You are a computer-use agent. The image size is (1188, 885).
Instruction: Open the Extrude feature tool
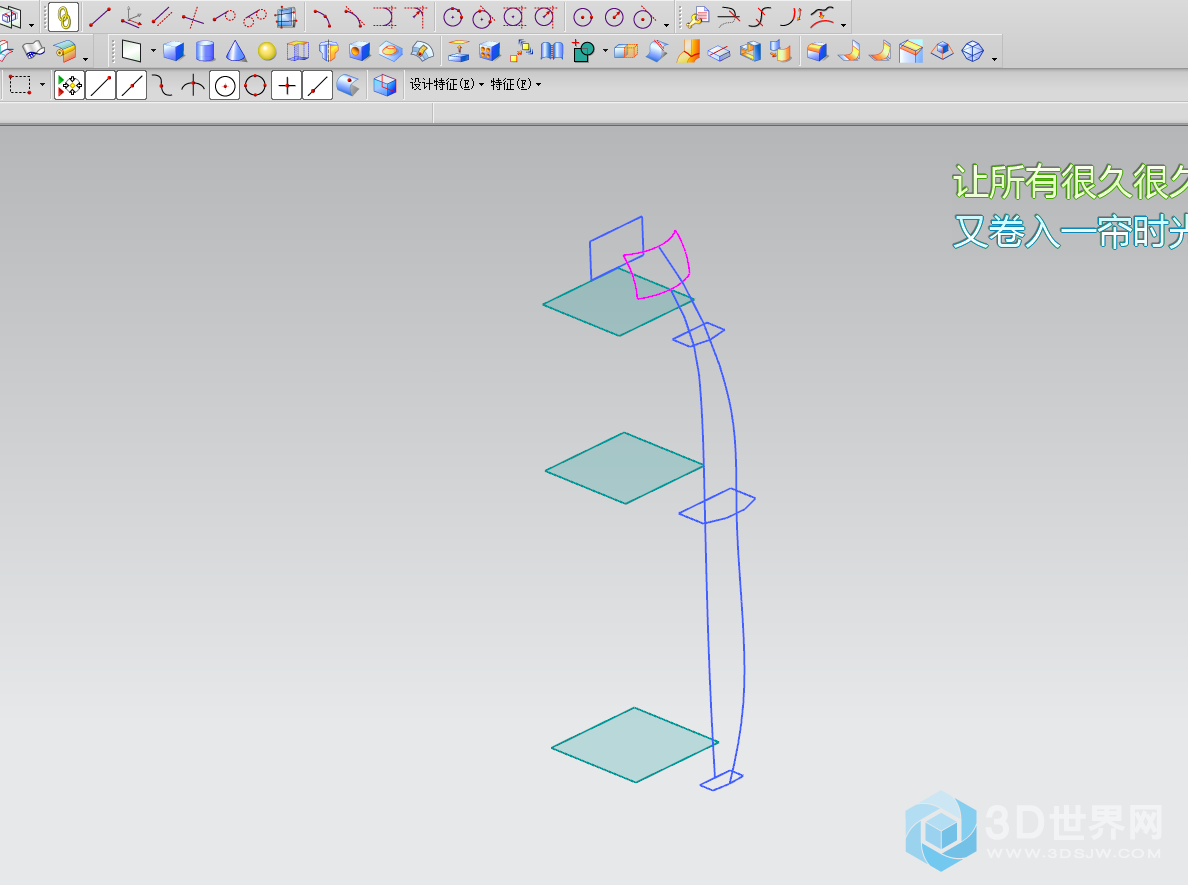point(298,51)
